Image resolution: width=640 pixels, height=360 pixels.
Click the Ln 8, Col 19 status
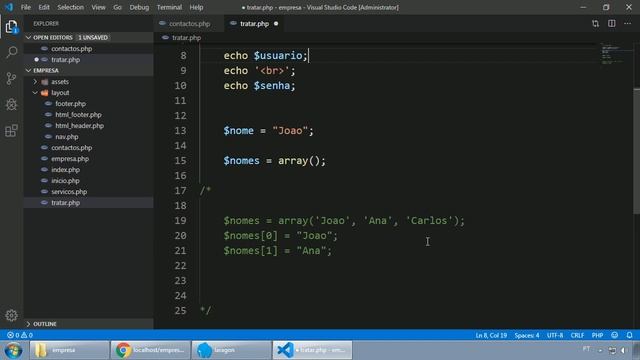[491, 335]
